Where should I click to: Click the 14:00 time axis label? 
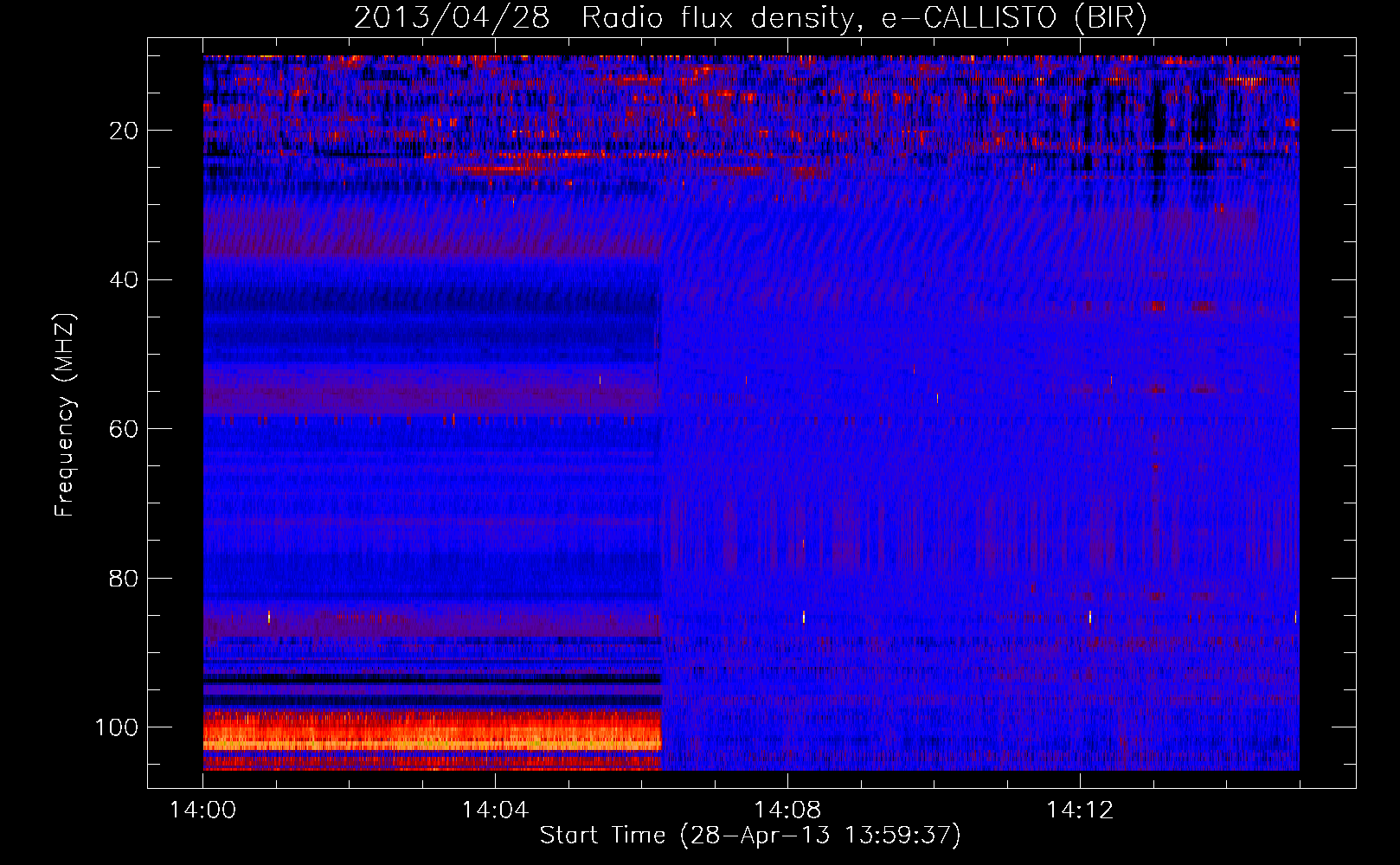click(202, 810)
